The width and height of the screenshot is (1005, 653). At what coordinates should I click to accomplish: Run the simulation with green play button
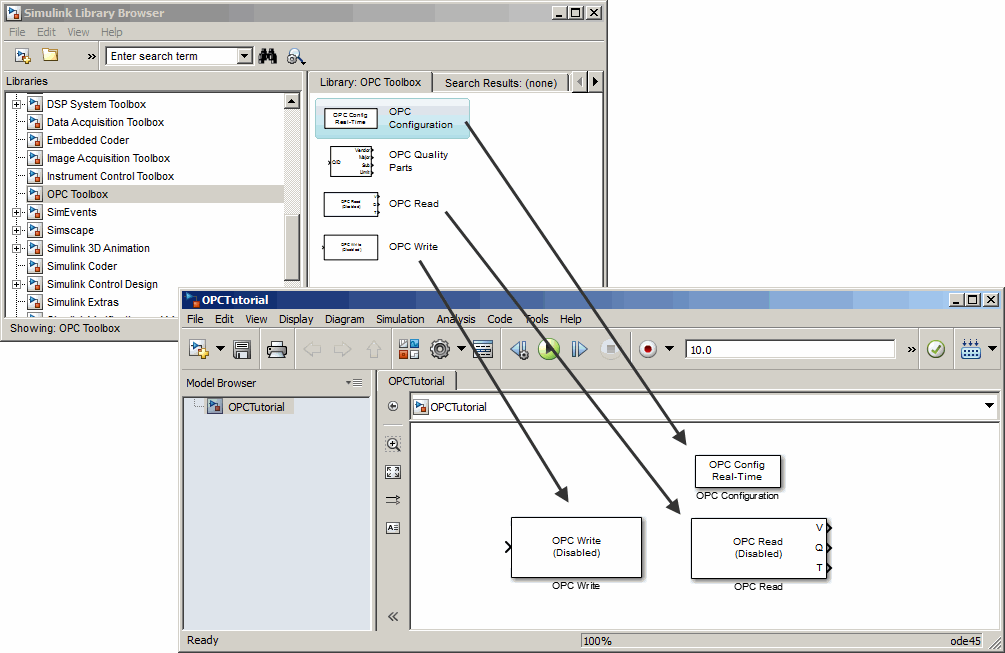pyautogui.click(x=549, y=349)
